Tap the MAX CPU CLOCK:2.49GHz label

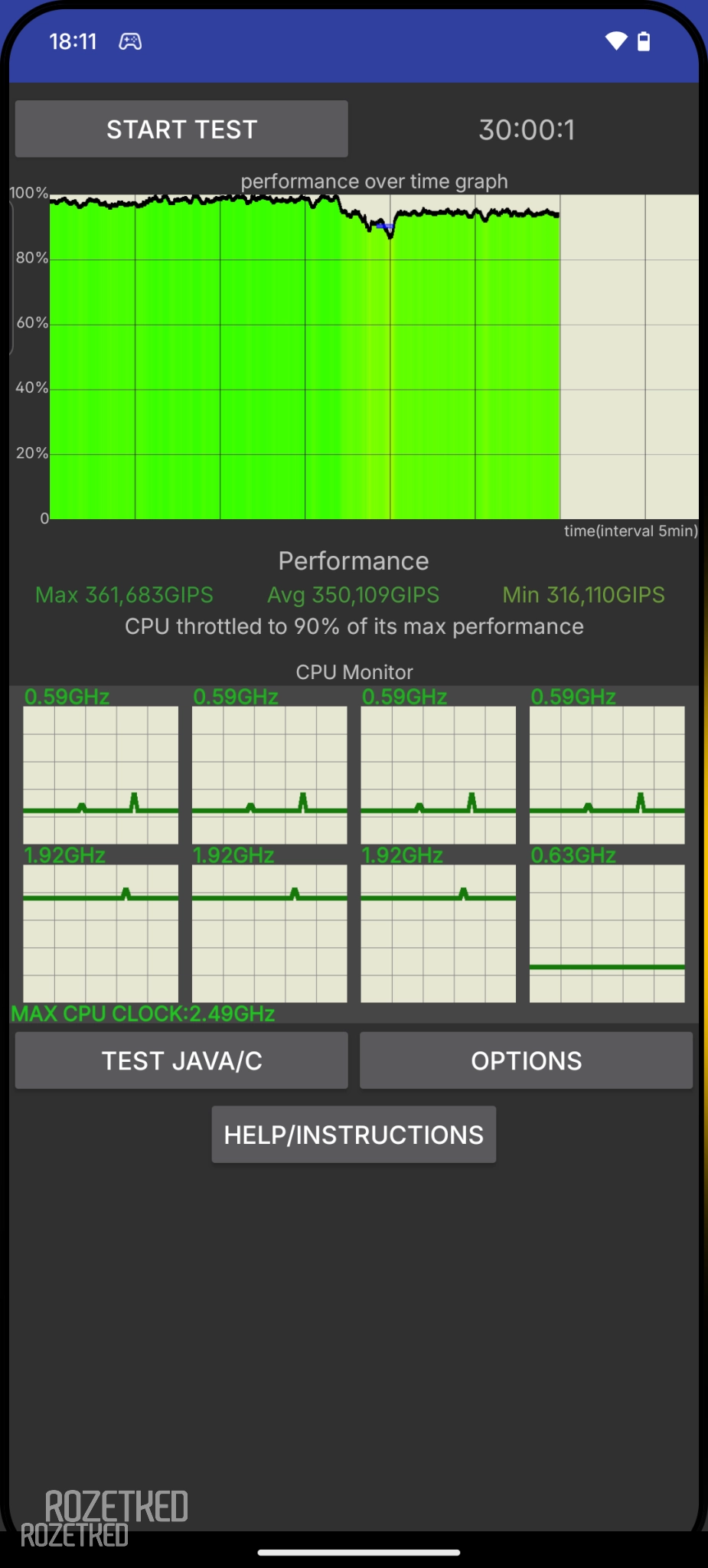point(143,1014)
